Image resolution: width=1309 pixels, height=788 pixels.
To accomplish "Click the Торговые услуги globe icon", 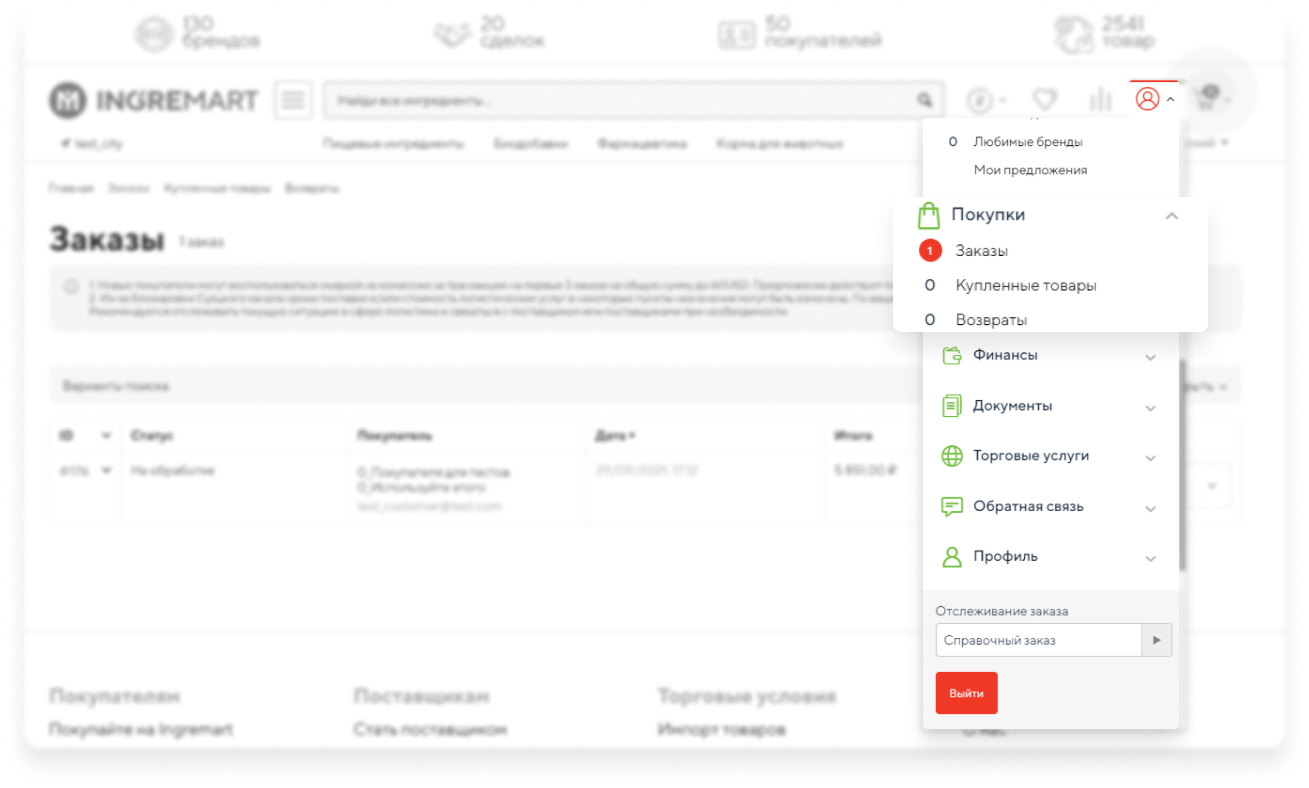I will (951, 456).
